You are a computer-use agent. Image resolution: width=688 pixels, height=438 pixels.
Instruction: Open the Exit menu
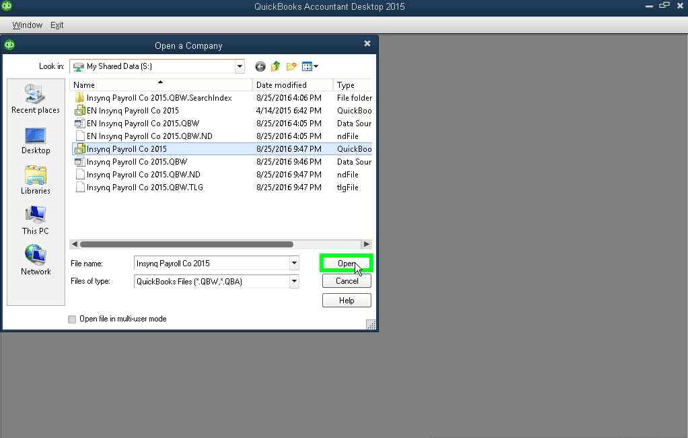point(57,25)
